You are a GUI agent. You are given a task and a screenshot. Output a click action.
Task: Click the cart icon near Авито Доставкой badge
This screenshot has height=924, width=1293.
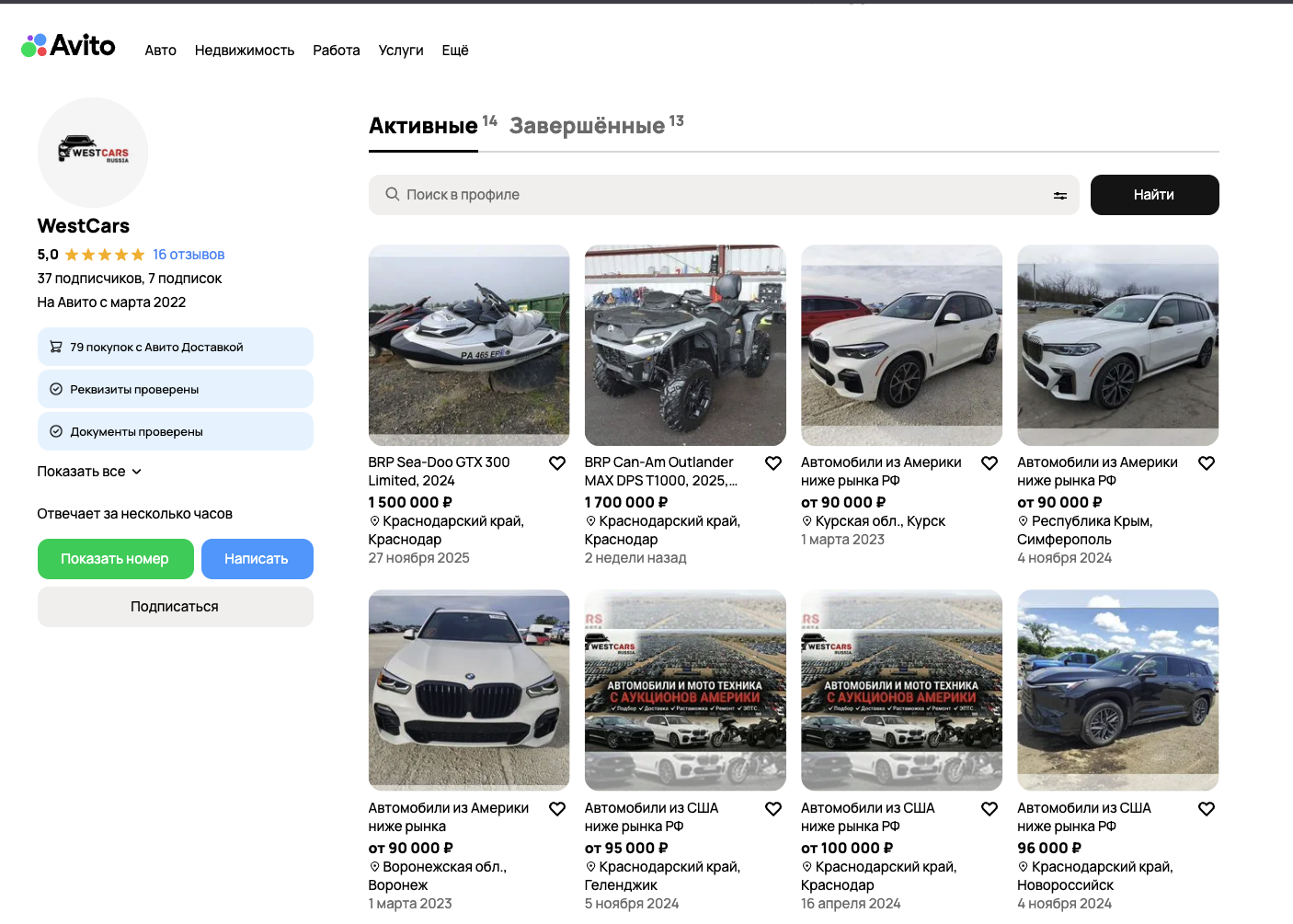(x=55, y=347)
